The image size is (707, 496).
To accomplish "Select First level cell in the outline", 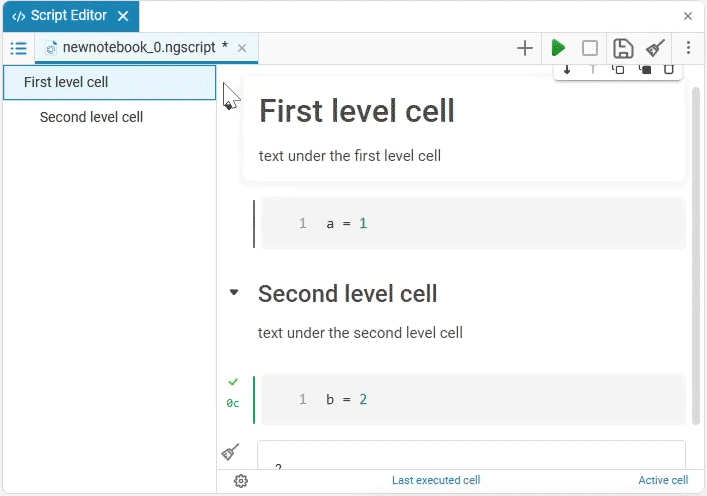I will click(x=110, y=83).
